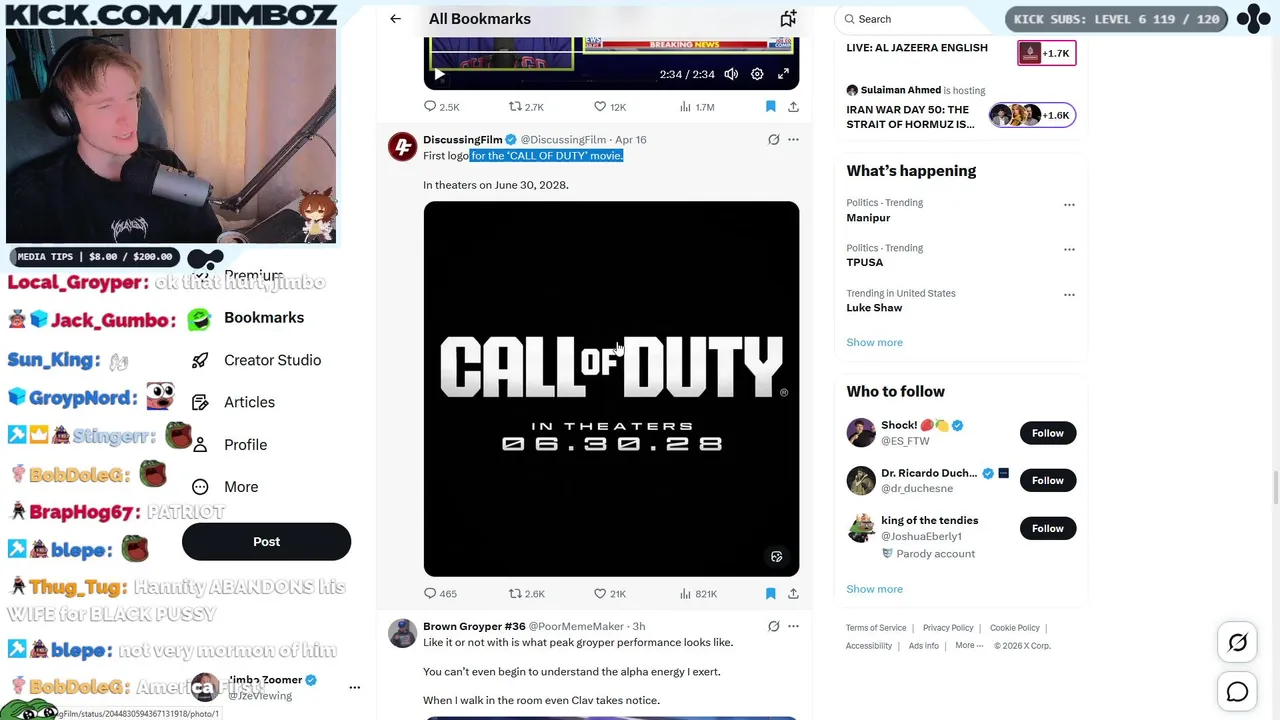Open video settings gear icon
The width and height of the screenshot is (1280, 720).
[757, 74]
